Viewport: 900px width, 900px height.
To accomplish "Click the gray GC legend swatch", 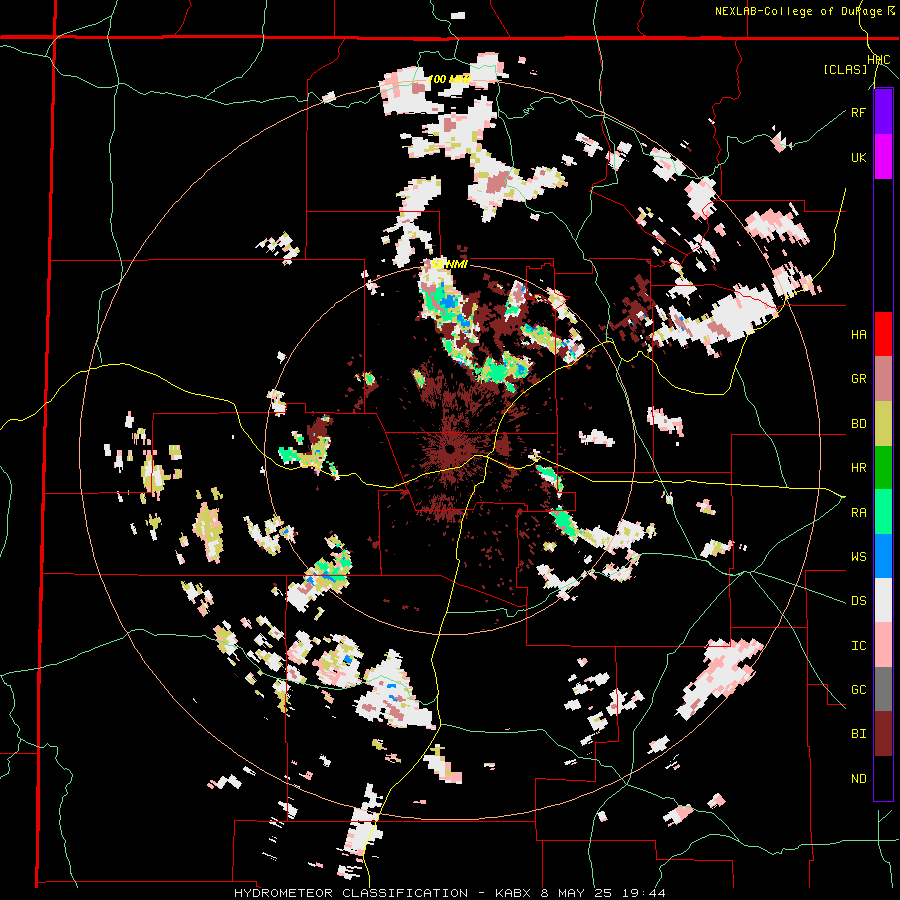I will click(x=883, y=690).
